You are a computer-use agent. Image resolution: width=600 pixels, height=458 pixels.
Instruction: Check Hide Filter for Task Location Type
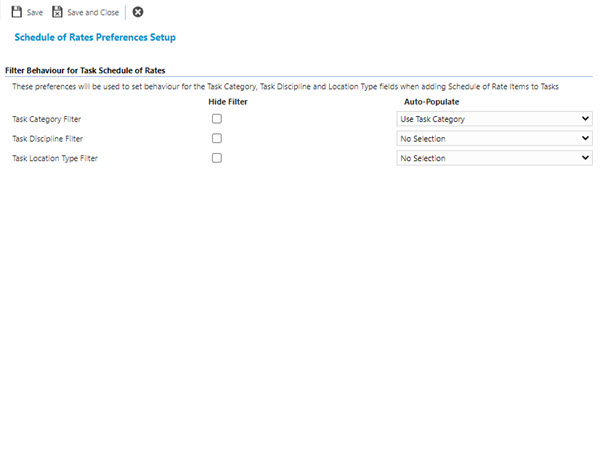click(x=217, y=158)
